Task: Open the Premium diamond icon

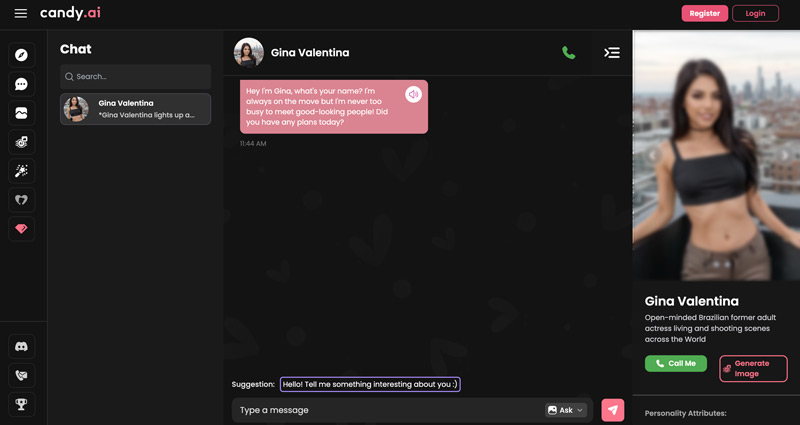Action: pos(21,229)
